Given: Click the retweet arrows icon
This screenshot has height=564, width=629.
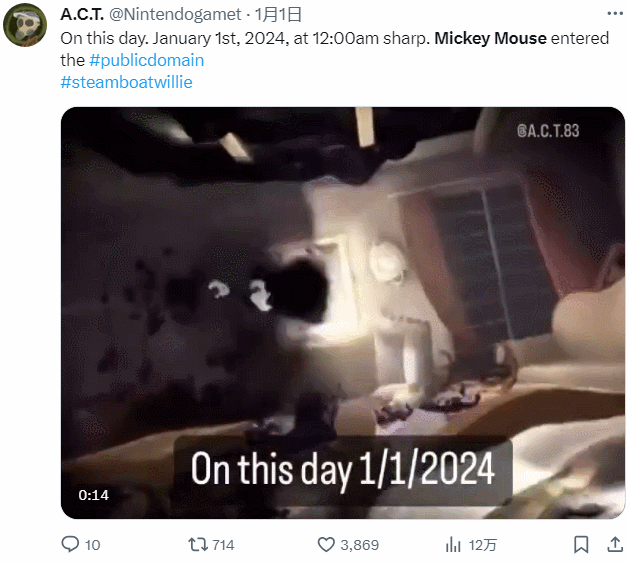Looking at the screenshot, I should click(x=198, y=544).
